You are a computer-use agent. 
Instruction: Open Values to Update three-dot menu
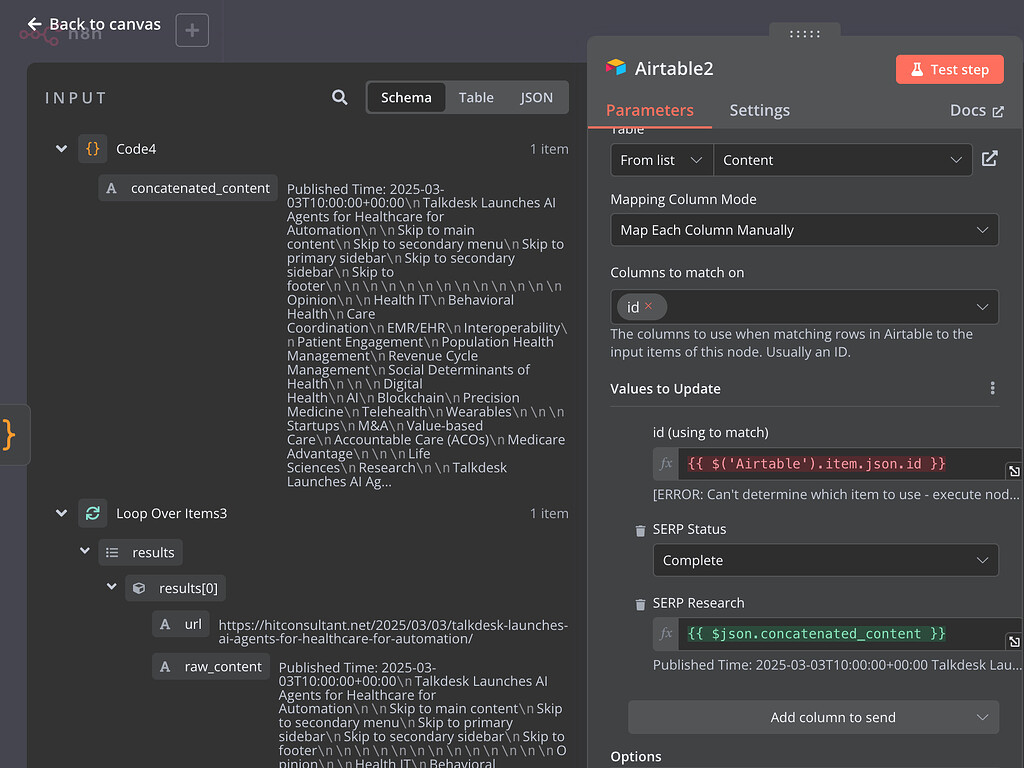992,388
